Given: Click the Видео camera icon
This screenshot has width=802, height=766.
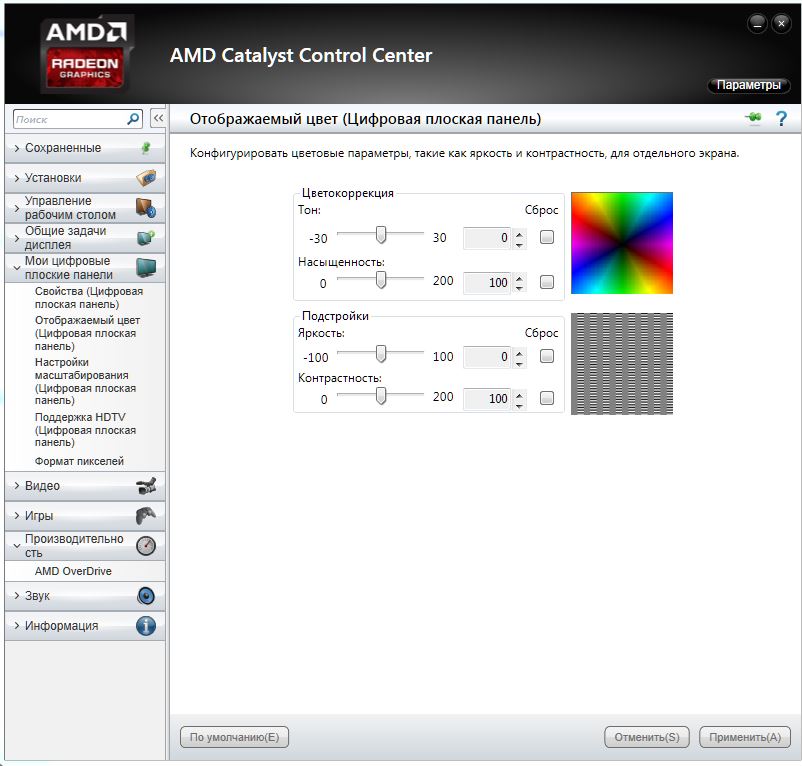Looking at the screenshot, I should [x=146, y=486].
